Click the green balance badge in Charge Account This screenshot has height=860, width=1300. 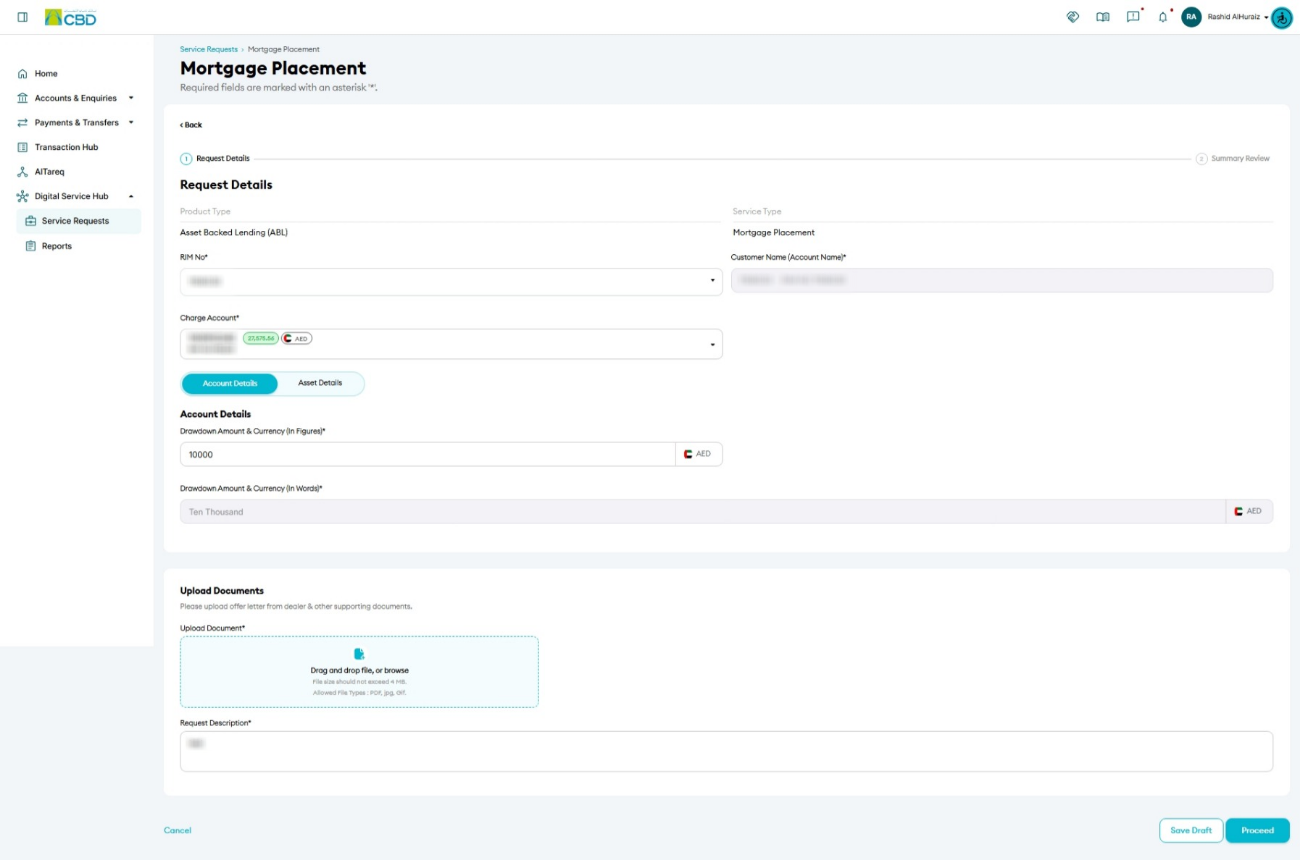261,338
